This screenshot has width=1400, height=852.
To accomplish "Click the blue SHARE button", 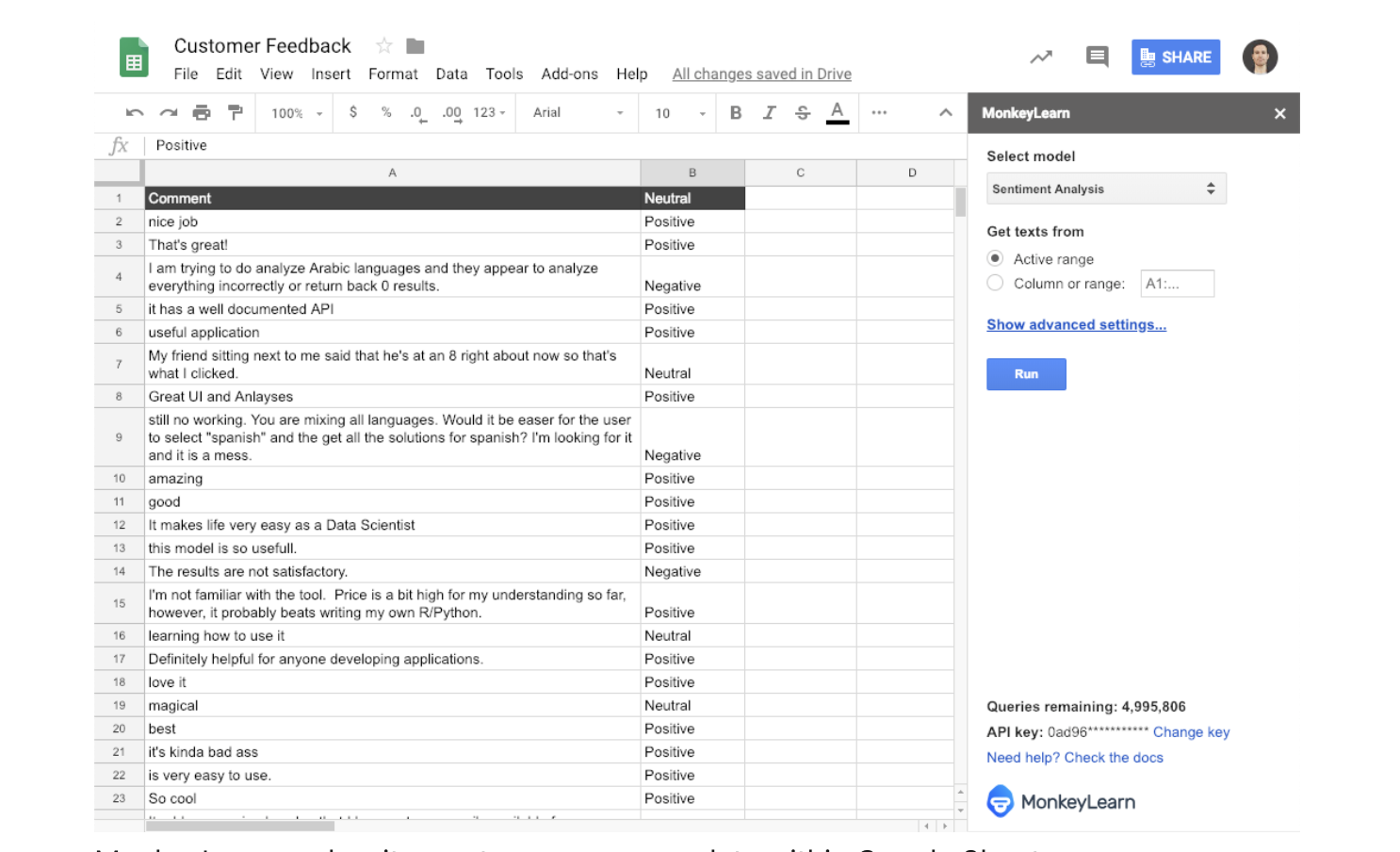I will point(1176,57).
